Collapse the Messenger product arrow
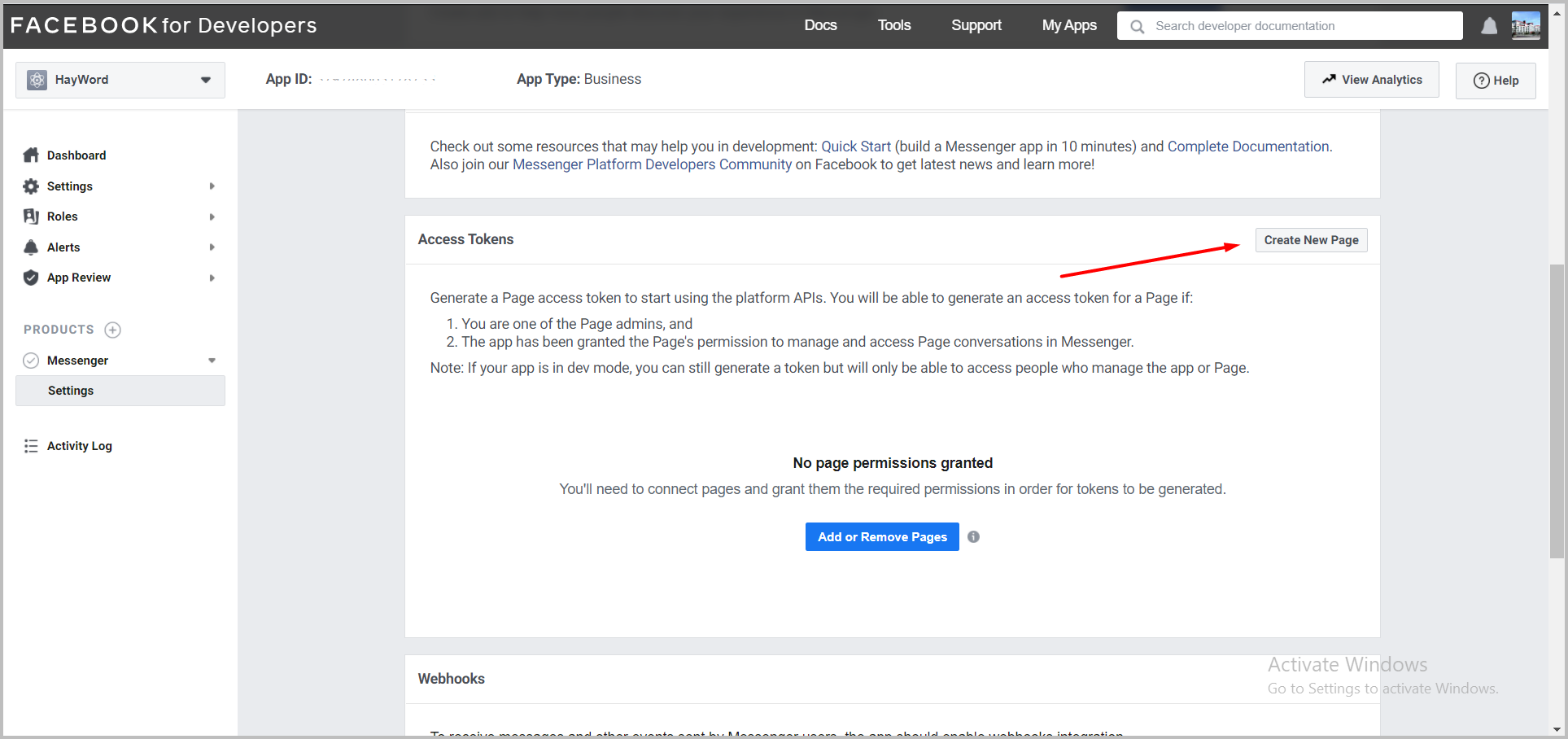Image resolution: width=1568 pixels, height=739 pixels. (x=212, y=361)
